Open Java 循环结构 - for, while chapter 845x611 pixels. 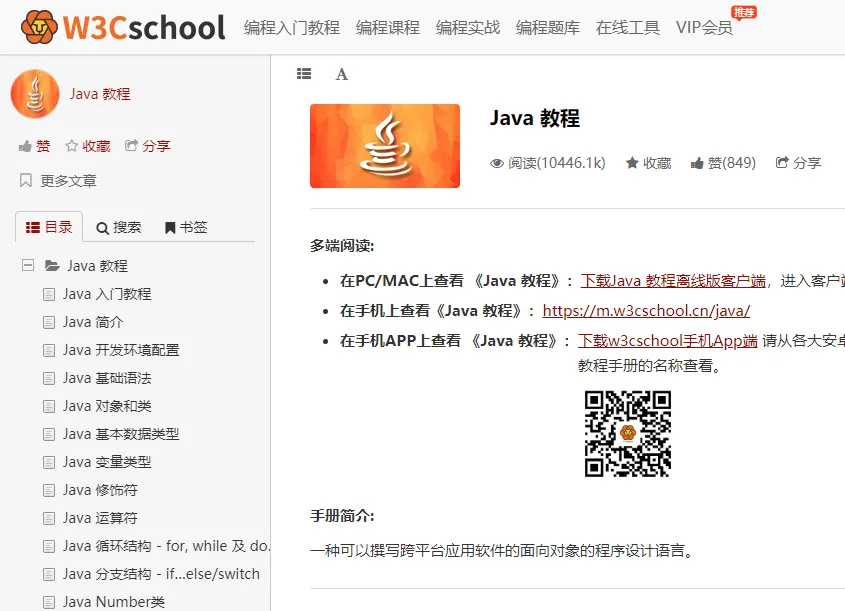tap(166, 546)
